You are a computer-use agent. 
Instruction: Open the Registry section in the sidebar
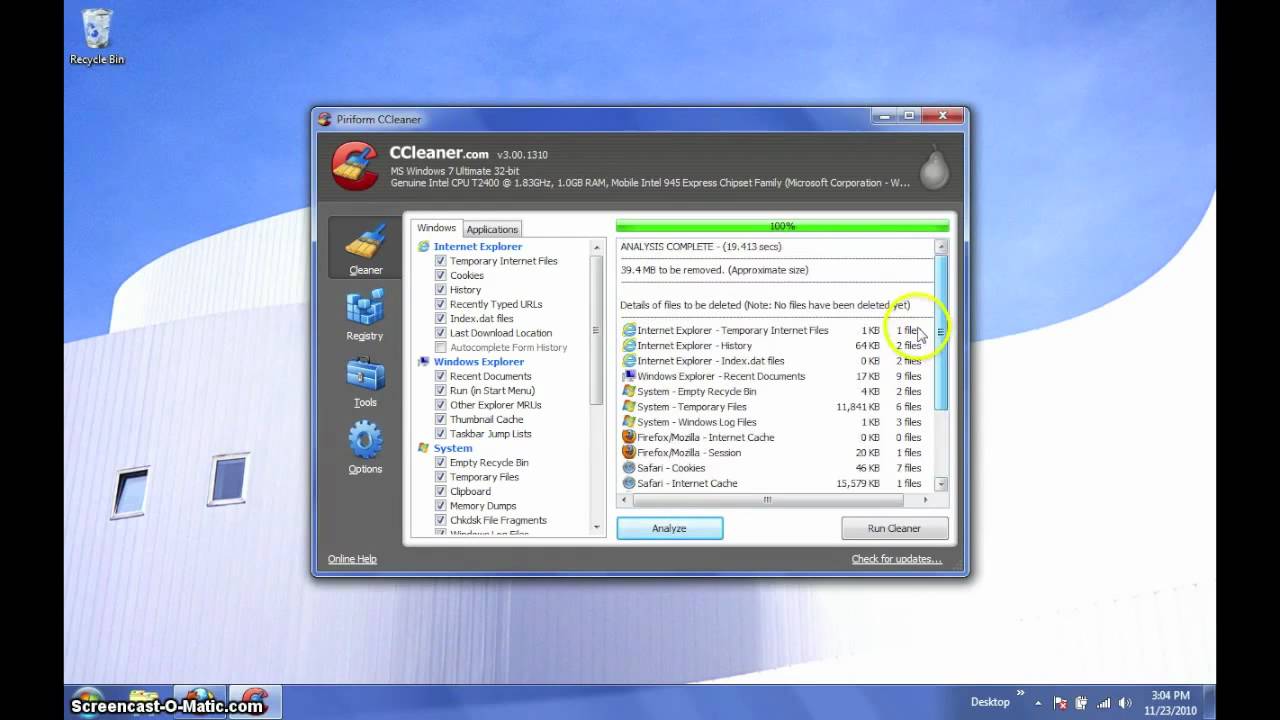pyautogui.click(x=365, y=315)
